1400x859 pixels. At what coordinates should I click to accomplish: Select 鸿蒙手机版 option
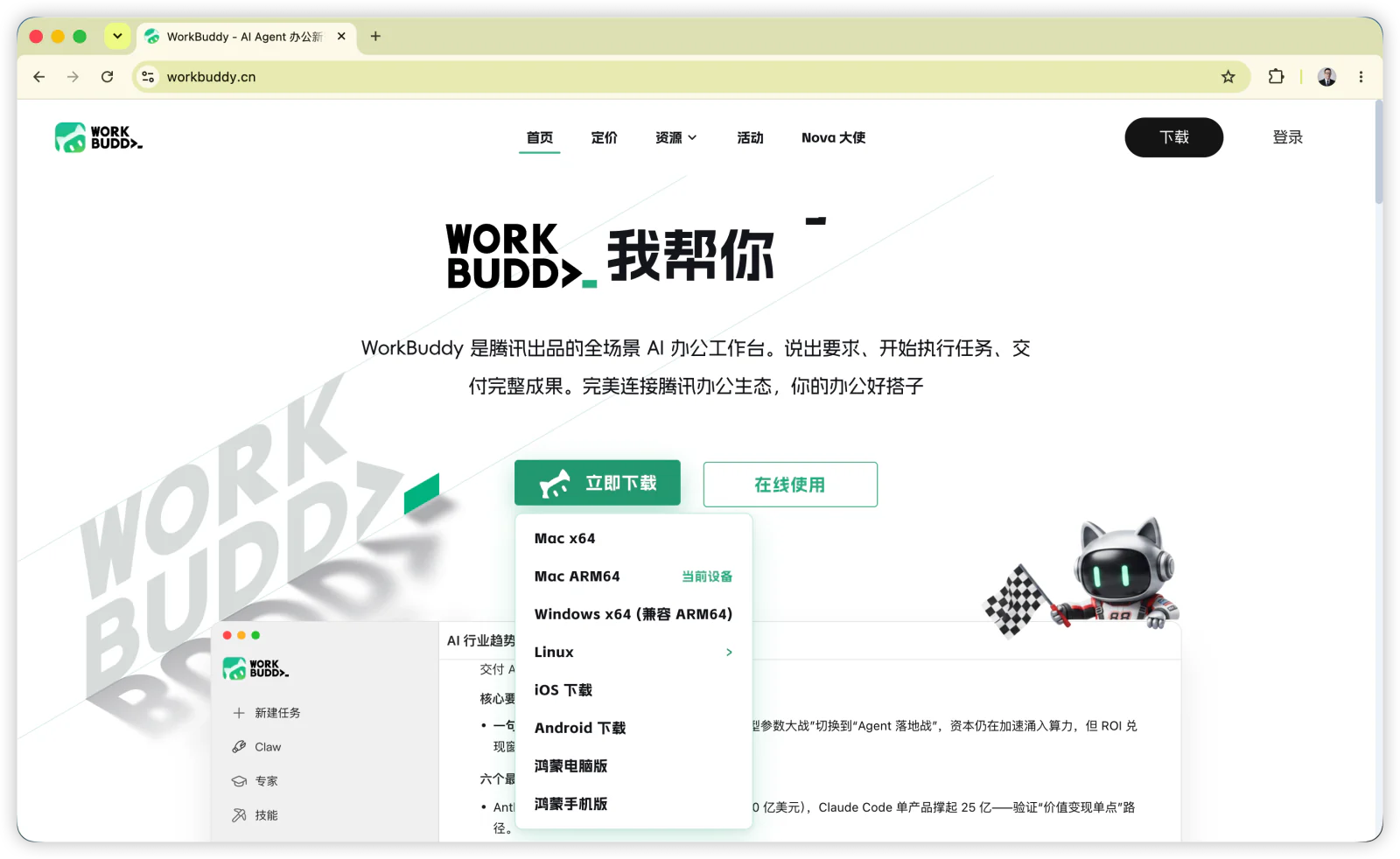click(633, 804)
